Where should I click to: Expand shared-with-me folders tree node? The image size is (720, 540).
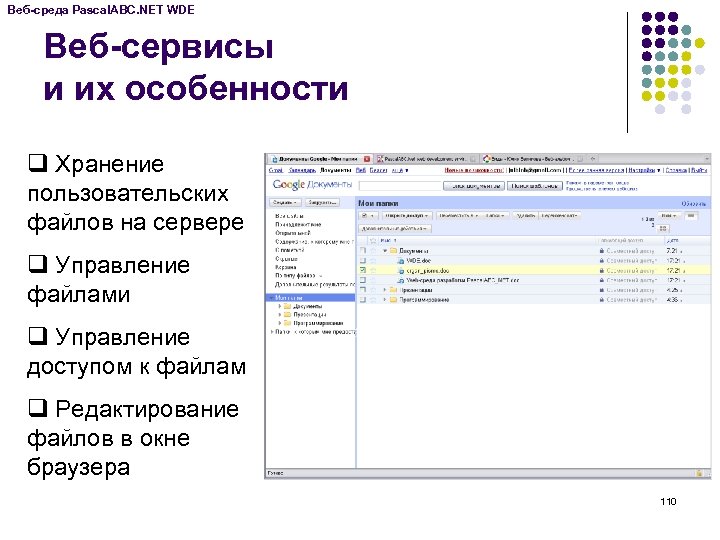click(x=272, y=332)
